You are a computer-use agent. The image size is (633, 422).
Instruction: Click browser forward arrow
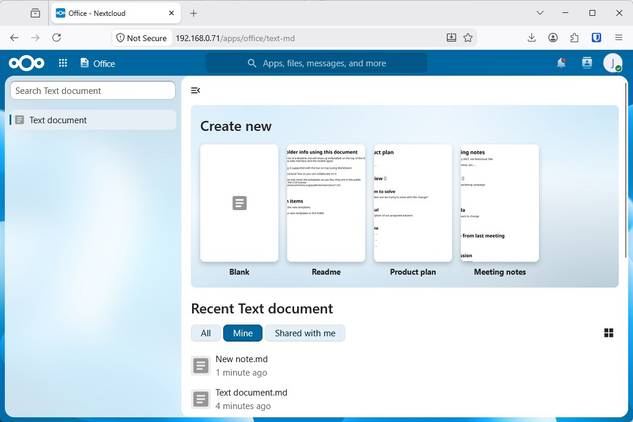tap(36, 38)
